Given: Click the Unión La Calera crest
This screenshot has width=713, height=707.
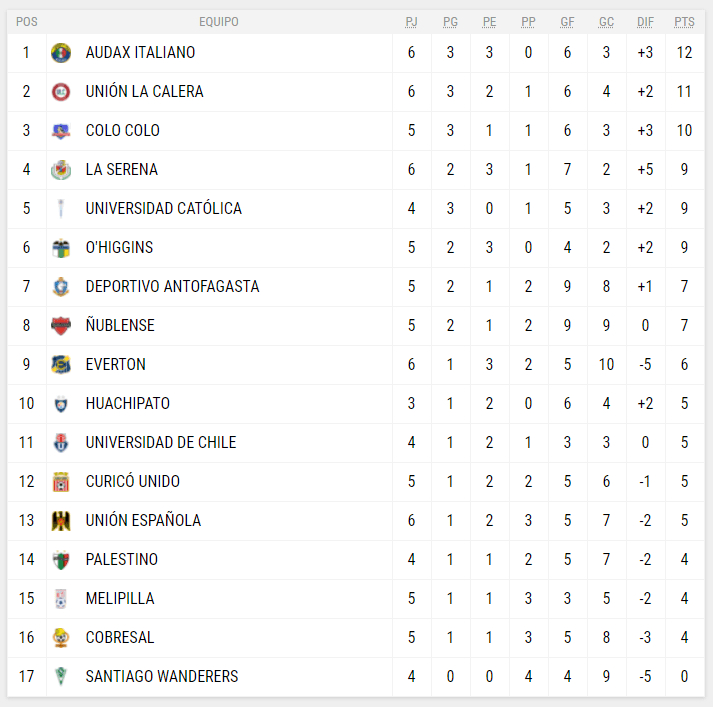Looking at the screenshot, I should [x=61, y=92].
